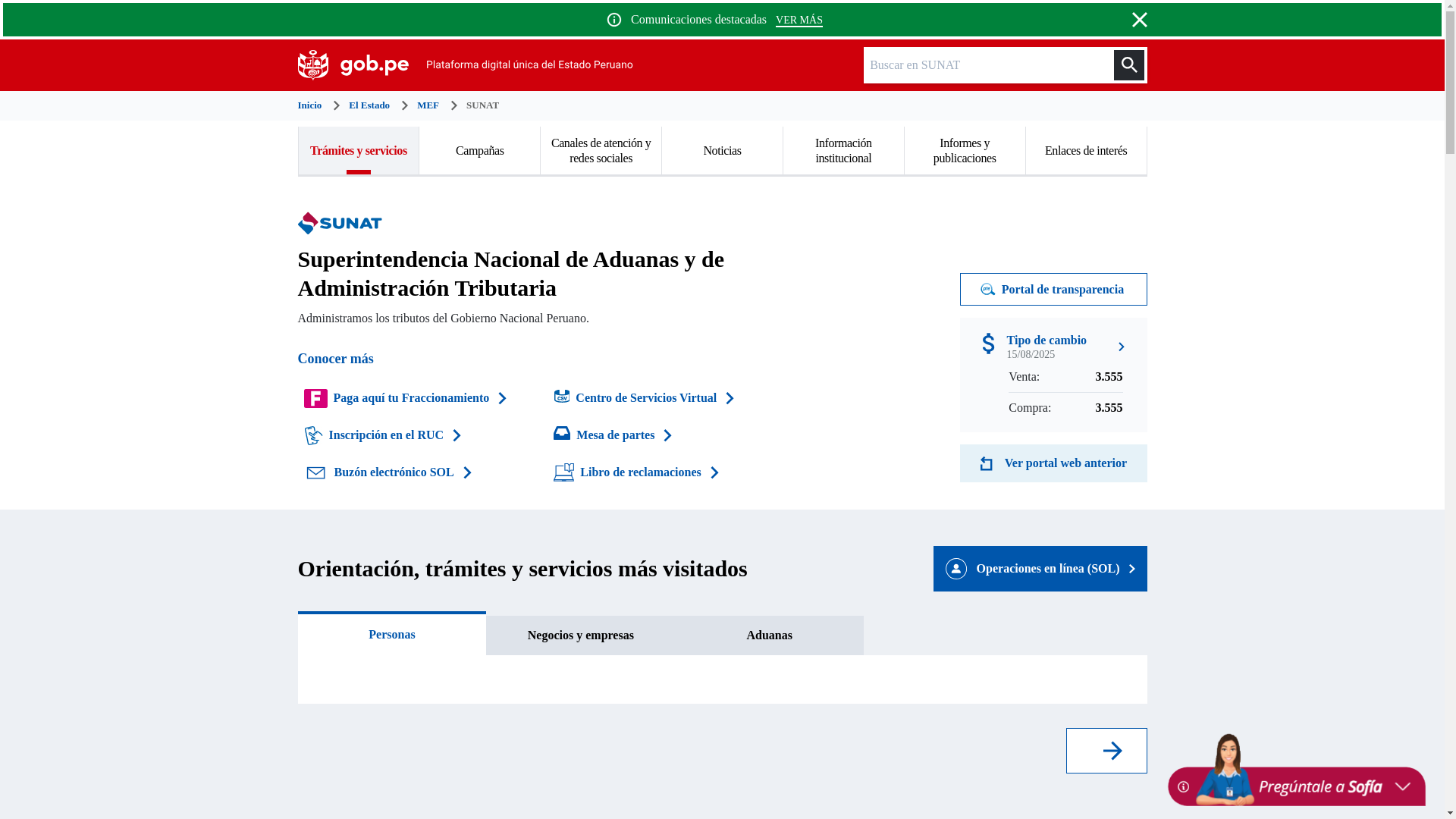Screen dimensions: 1456x819
Task: Open the Tipo de cambio link
Action: coord(1046,340)
